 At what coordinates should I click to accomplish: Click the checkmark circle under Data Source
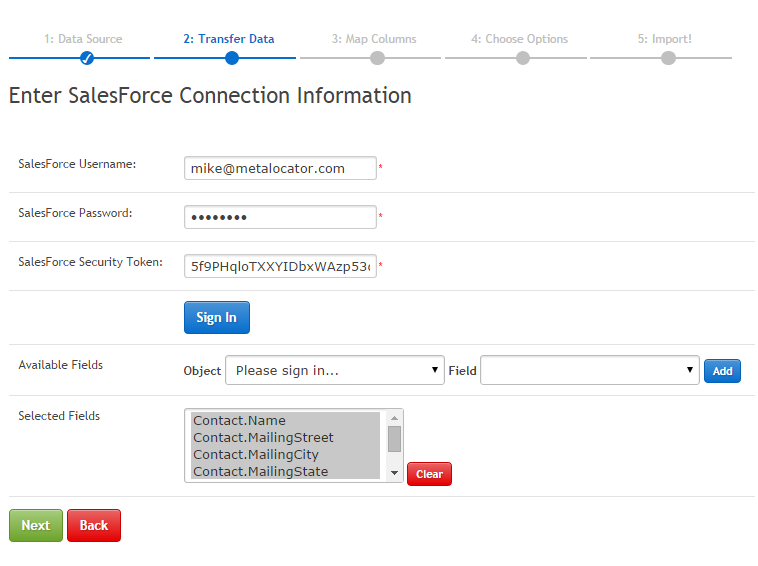tap(87, 58)
